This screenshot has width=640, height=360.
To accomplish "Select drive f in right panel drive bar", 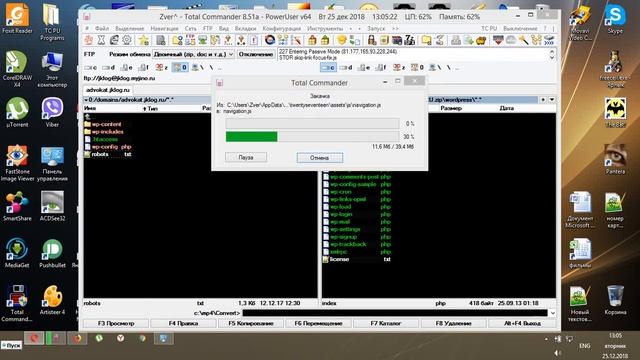I will (381, 67).
